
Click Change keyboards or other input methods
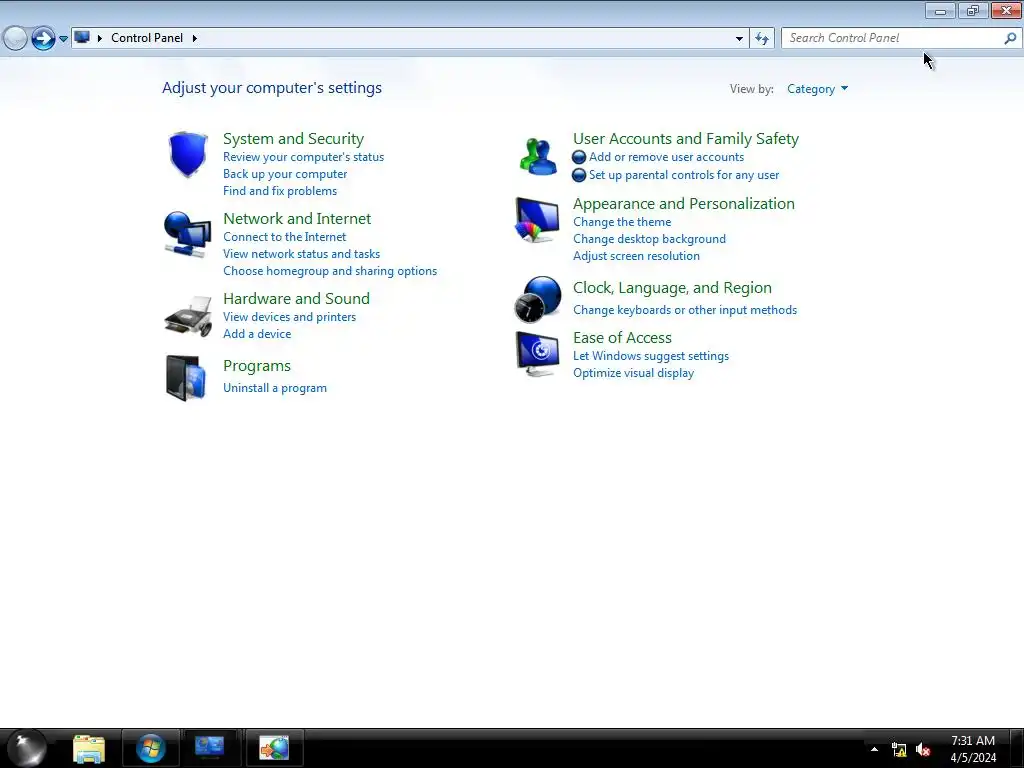pyautogui.click(x=684, y=310)
